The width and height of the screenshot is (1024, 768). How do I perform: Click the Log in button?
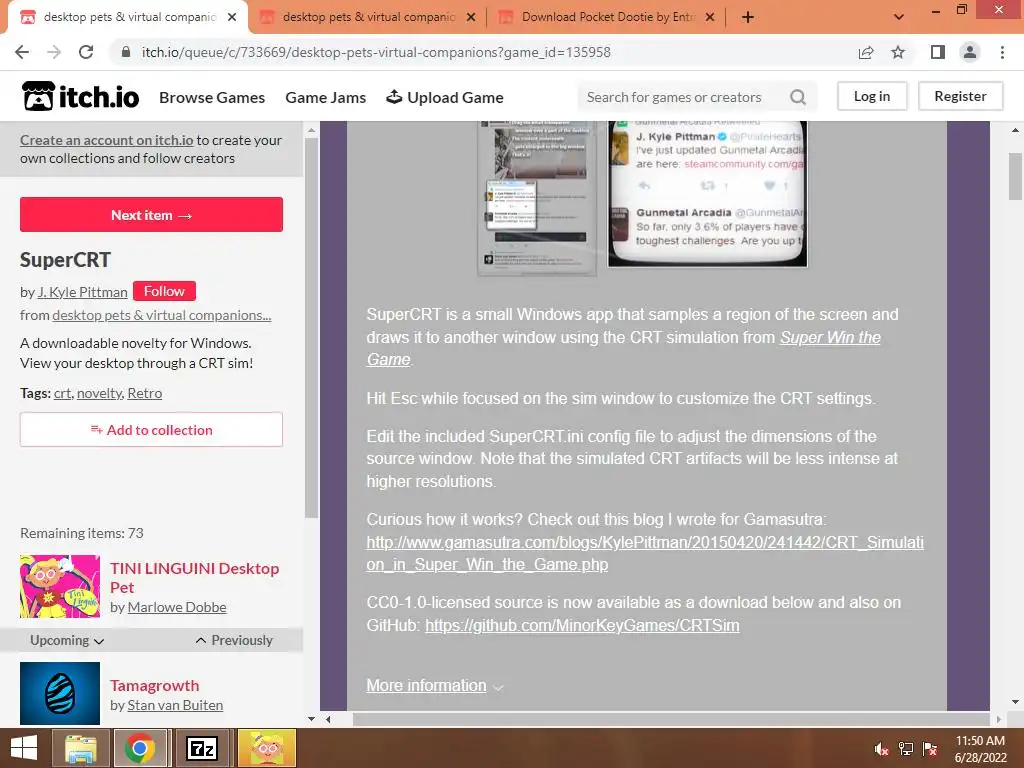tap(872, 96)
